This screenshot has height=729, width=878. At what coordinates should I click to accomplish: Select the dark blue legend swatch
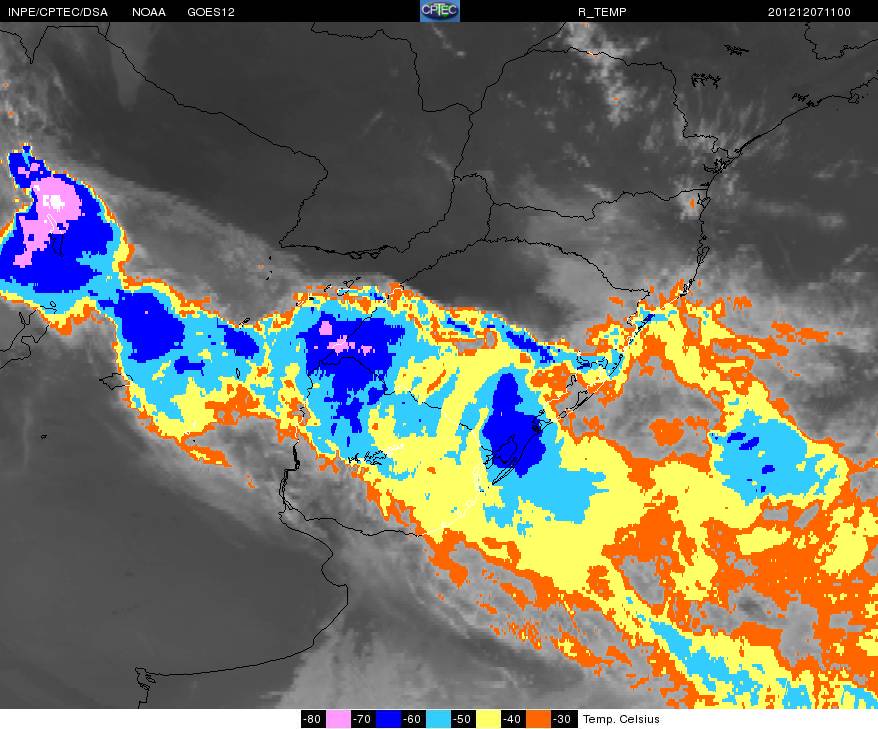point(388,719)
